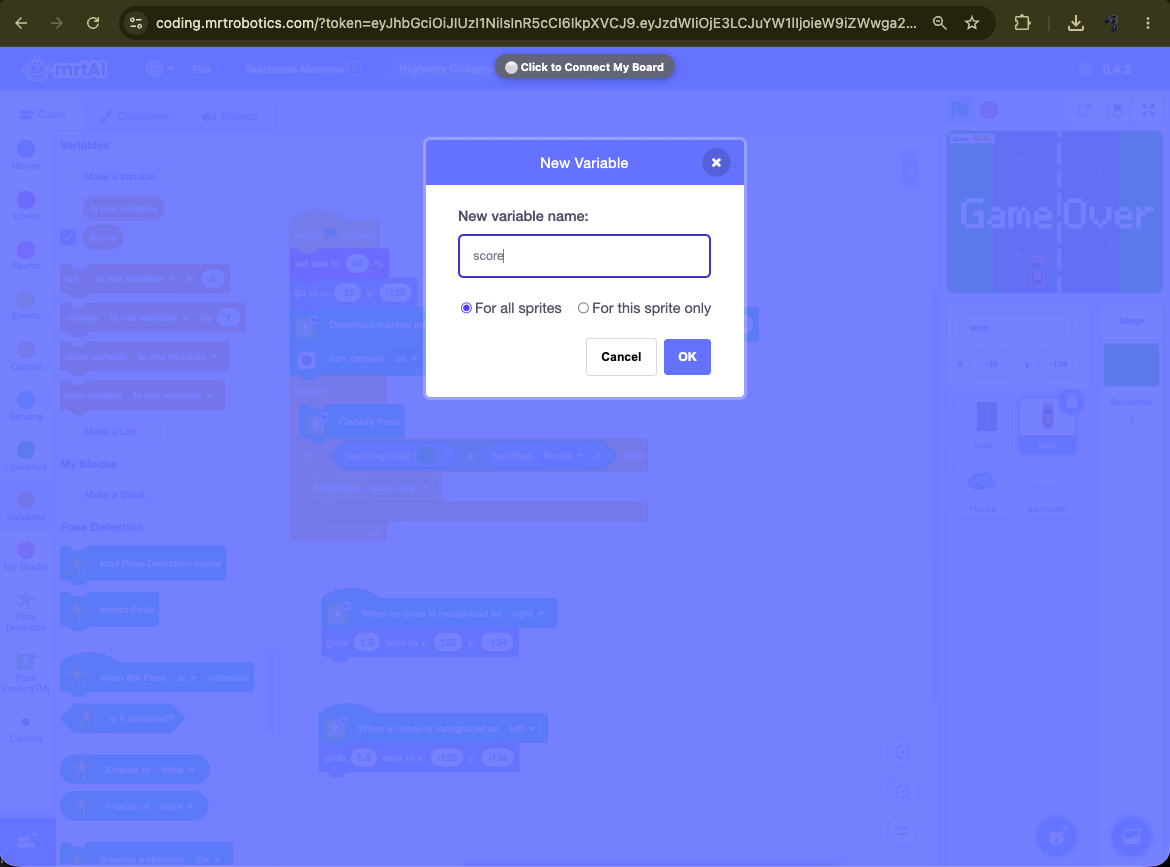Open variable dropdown in show variable block
Screen dimensions: 1170x867
(x=178, y=357)
